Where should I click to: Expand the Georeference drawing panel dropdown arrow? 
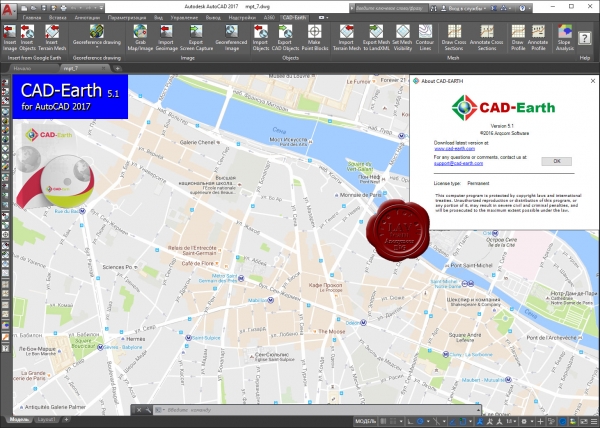(x=97, y=49)
